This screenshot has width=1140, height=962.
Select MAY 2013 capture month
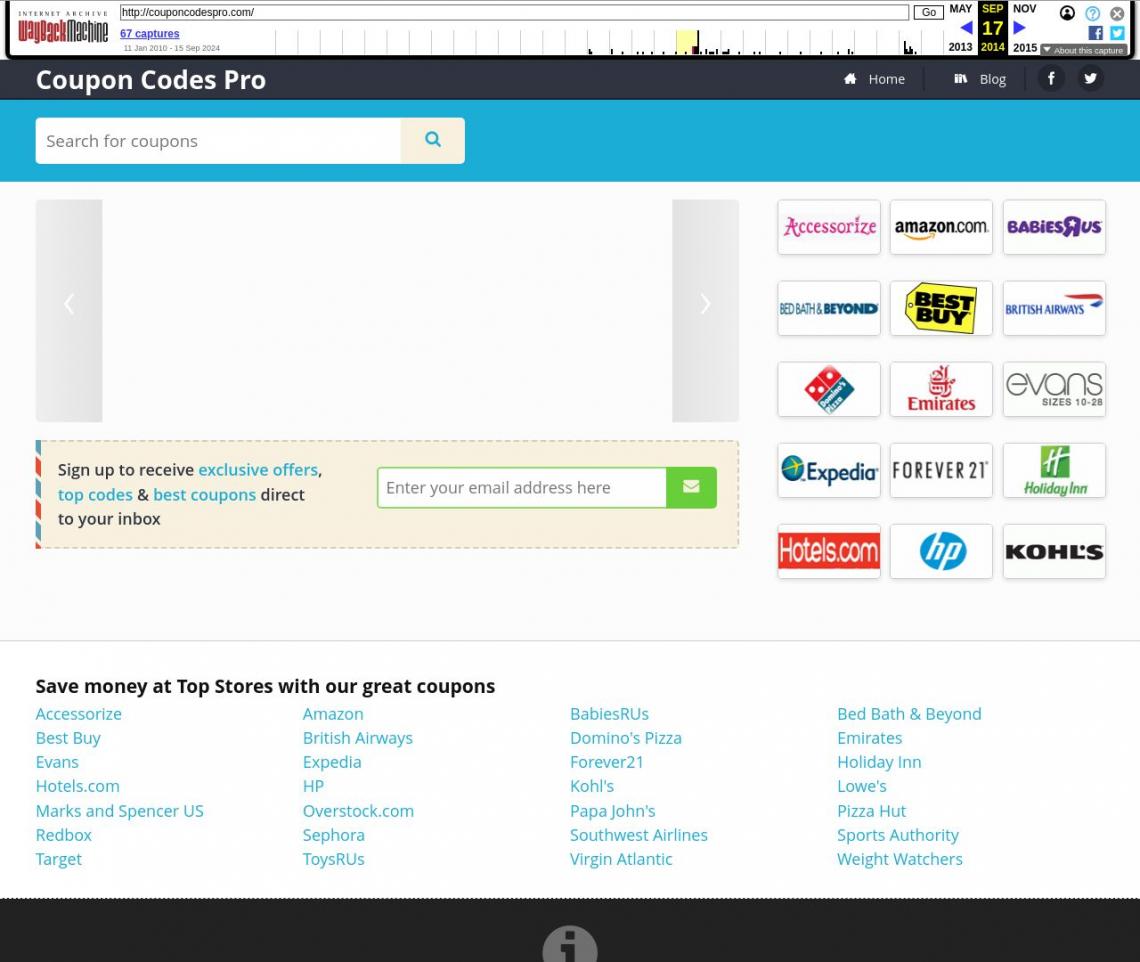960,28
